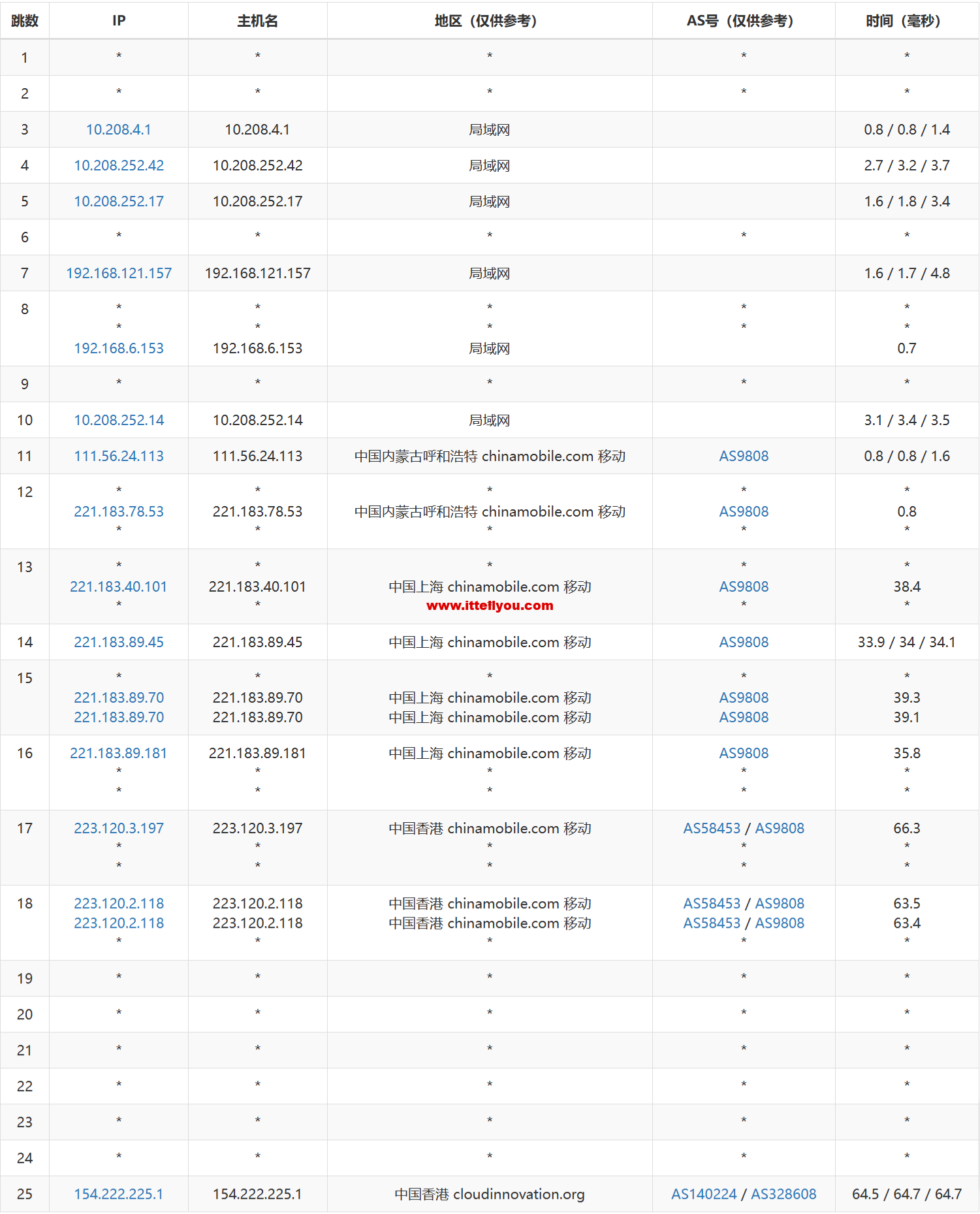Viewport: 980px width, 1214px height.
Task: Click the 跳数 column header
Action: pyautogui.click(x=25, y=21)
